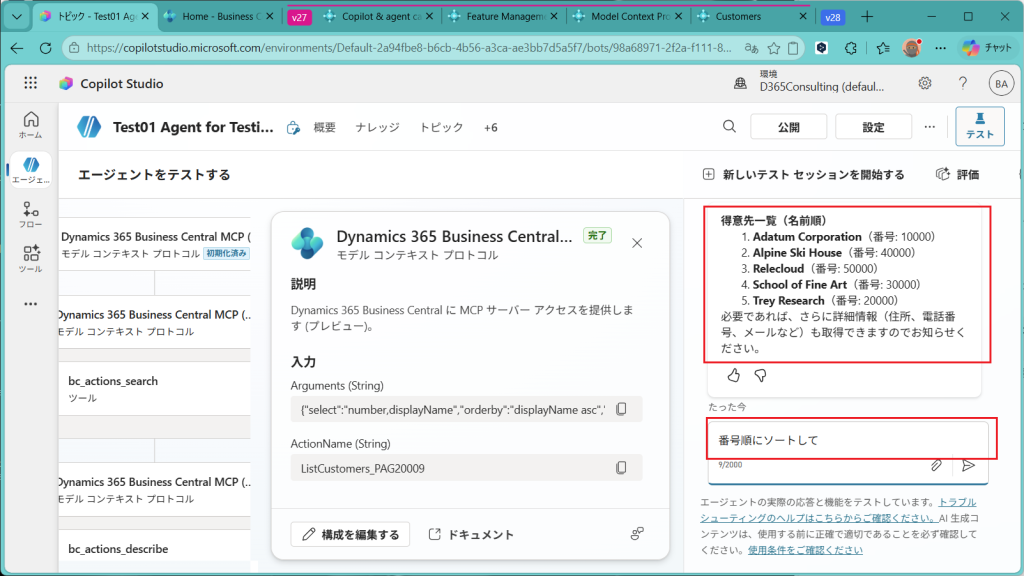Click the send message arrow icon
The image size is (1024, 576).
968,465
